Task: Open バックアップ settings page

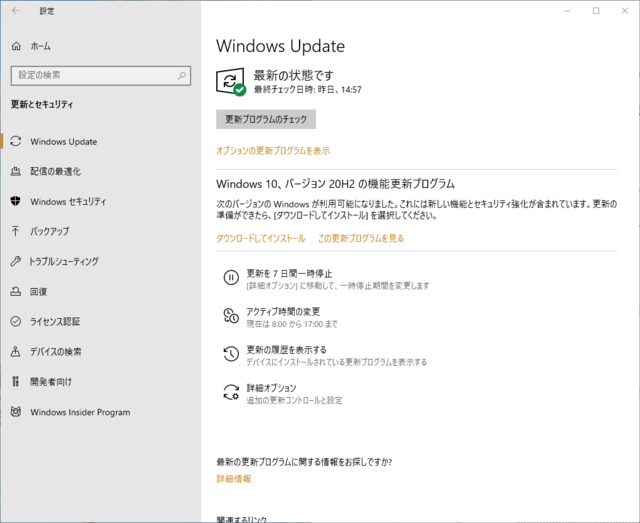Action: click(100, 231)
